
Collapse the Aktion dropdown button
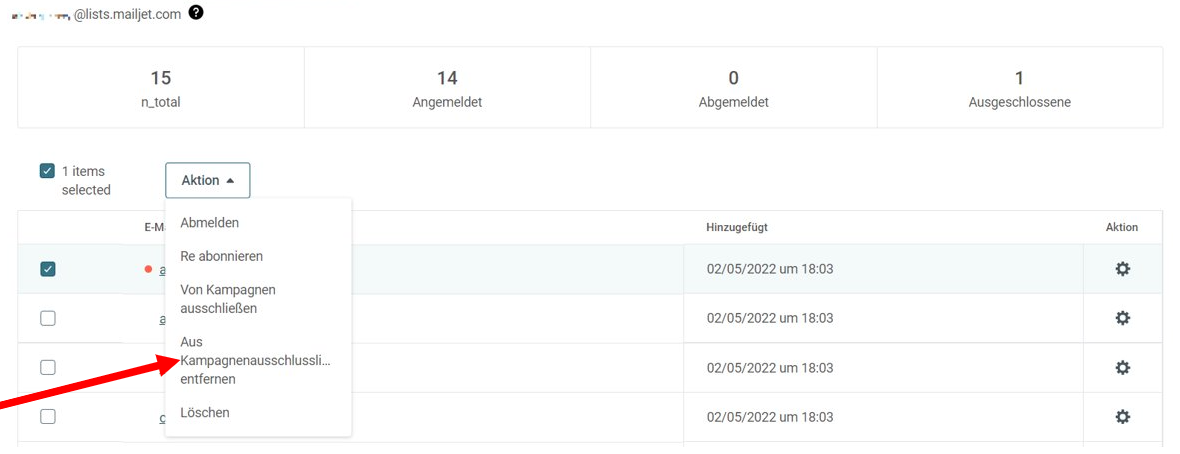[208, 181]
